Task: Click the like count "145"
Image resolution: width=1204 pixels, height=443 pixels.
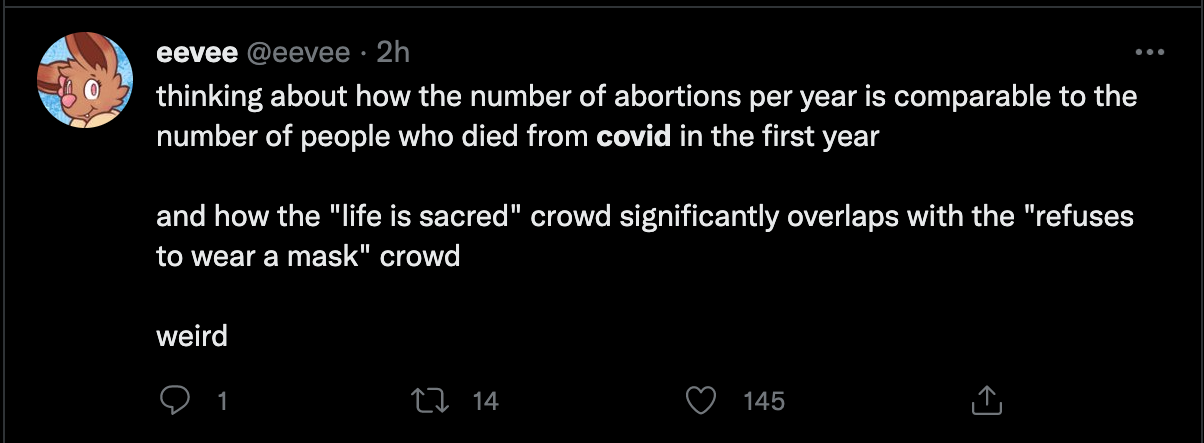Action: coord(765,402)
